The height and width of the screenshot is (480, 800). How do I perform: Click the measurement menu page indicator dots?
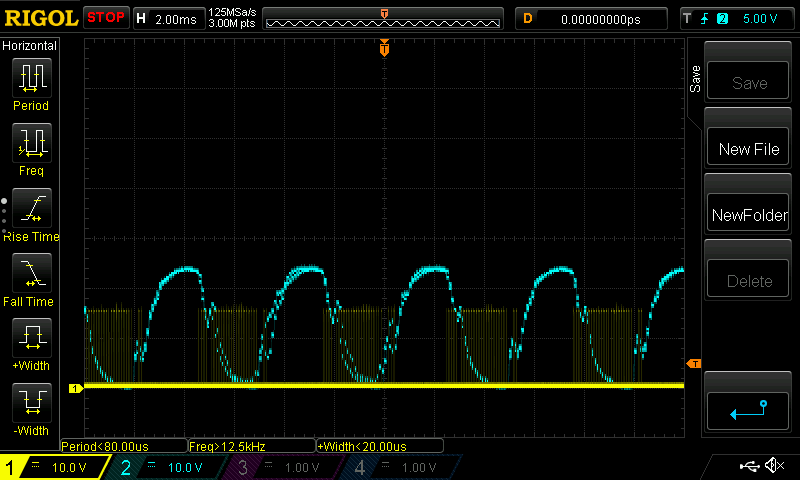(x=4, y=216)
